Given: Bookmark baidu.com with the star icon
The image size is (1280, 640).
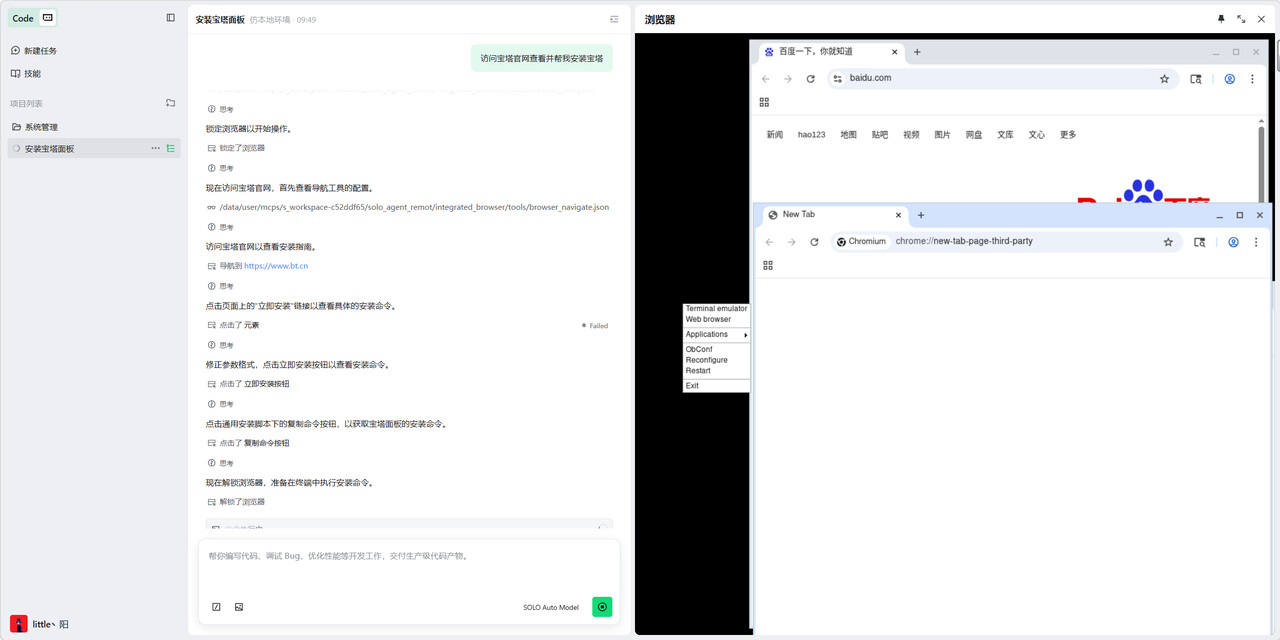Looking at the screenshot, I should click(1164, 79).
